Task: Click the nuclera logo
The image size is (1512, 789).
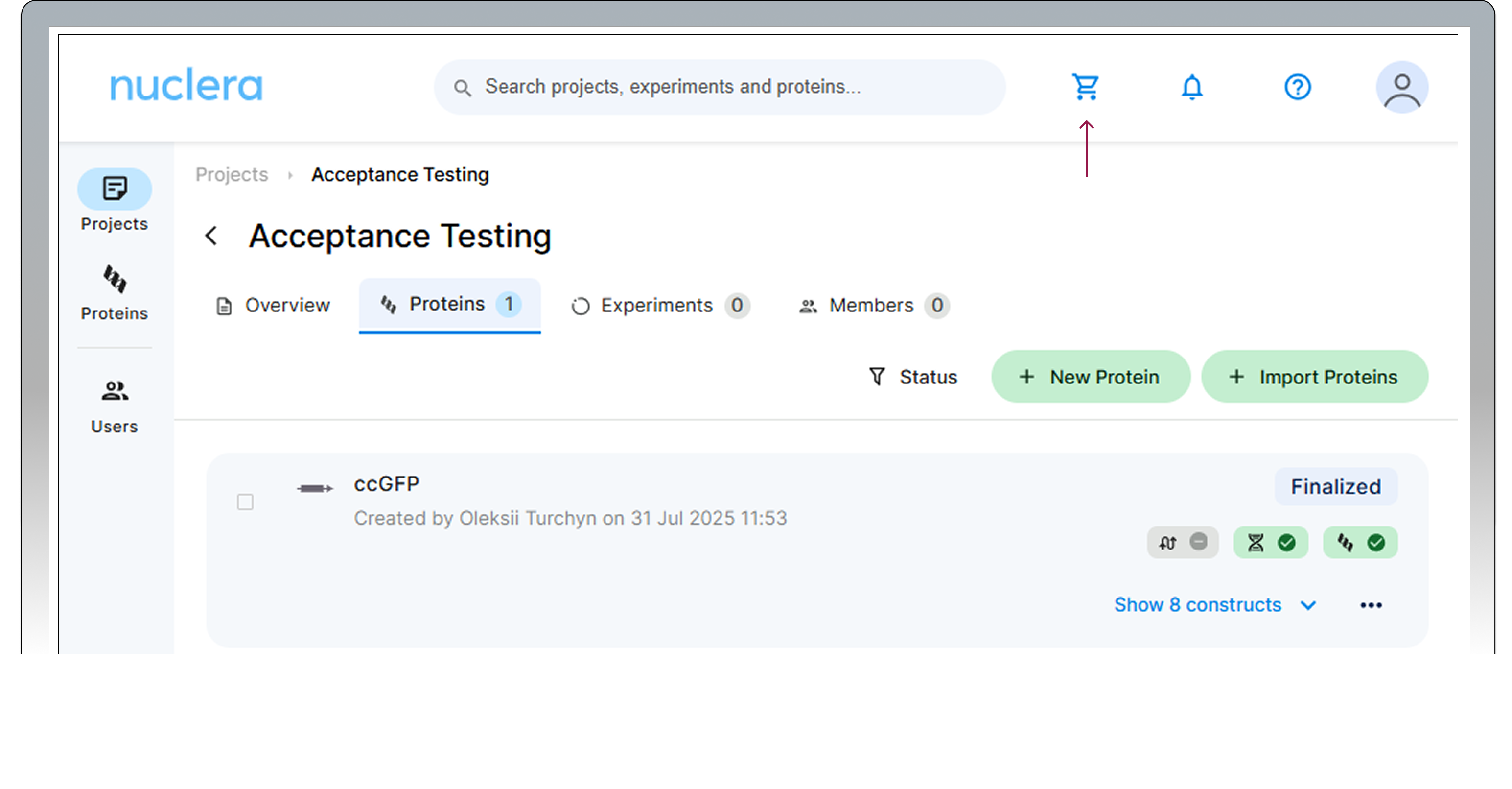Action: [x=186, y=86]
